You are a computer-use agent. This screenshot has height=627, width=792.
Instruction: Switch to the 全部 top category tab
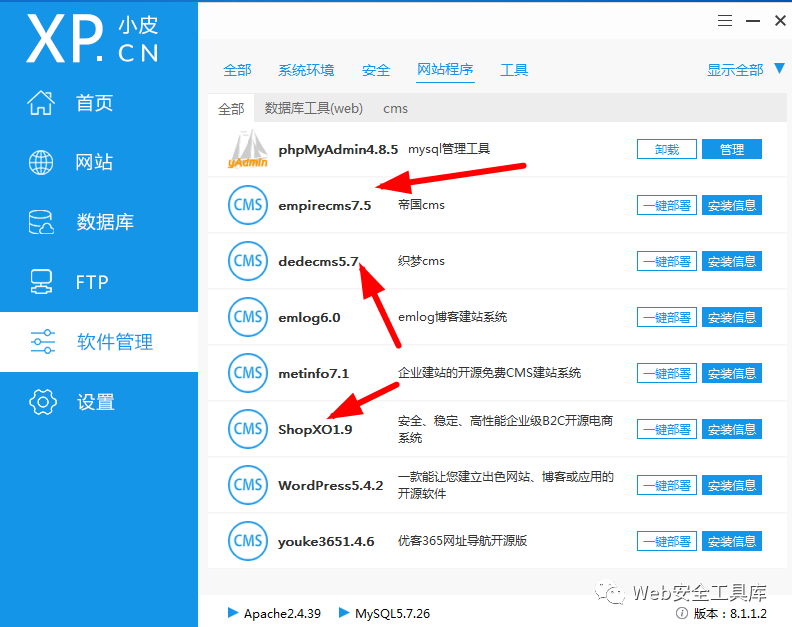pyautogui.click(x=237, y=70)
